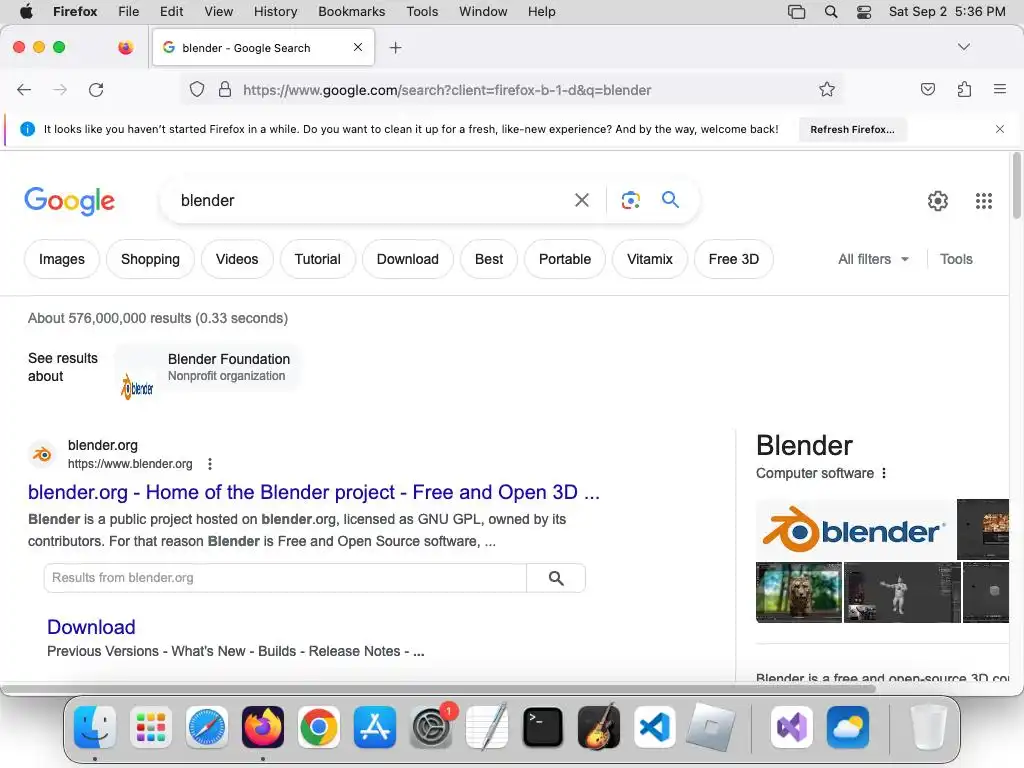Select the Best filter chip

(x=488, y=259)
